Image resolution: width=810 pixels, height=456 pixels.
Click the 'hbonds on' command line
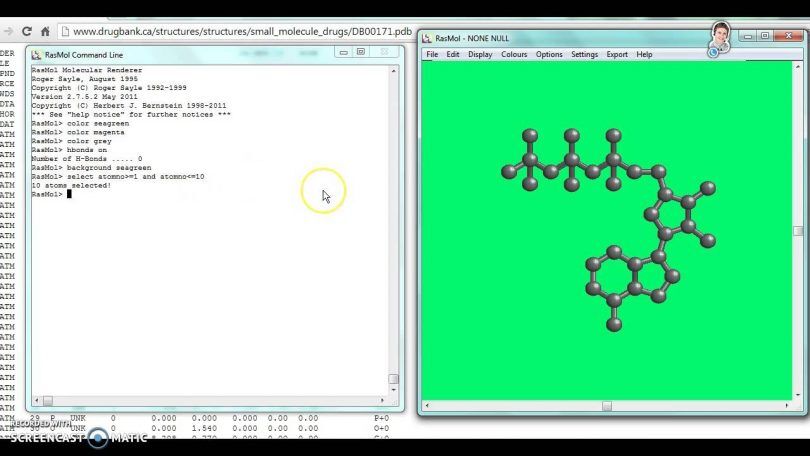[69, 150]
